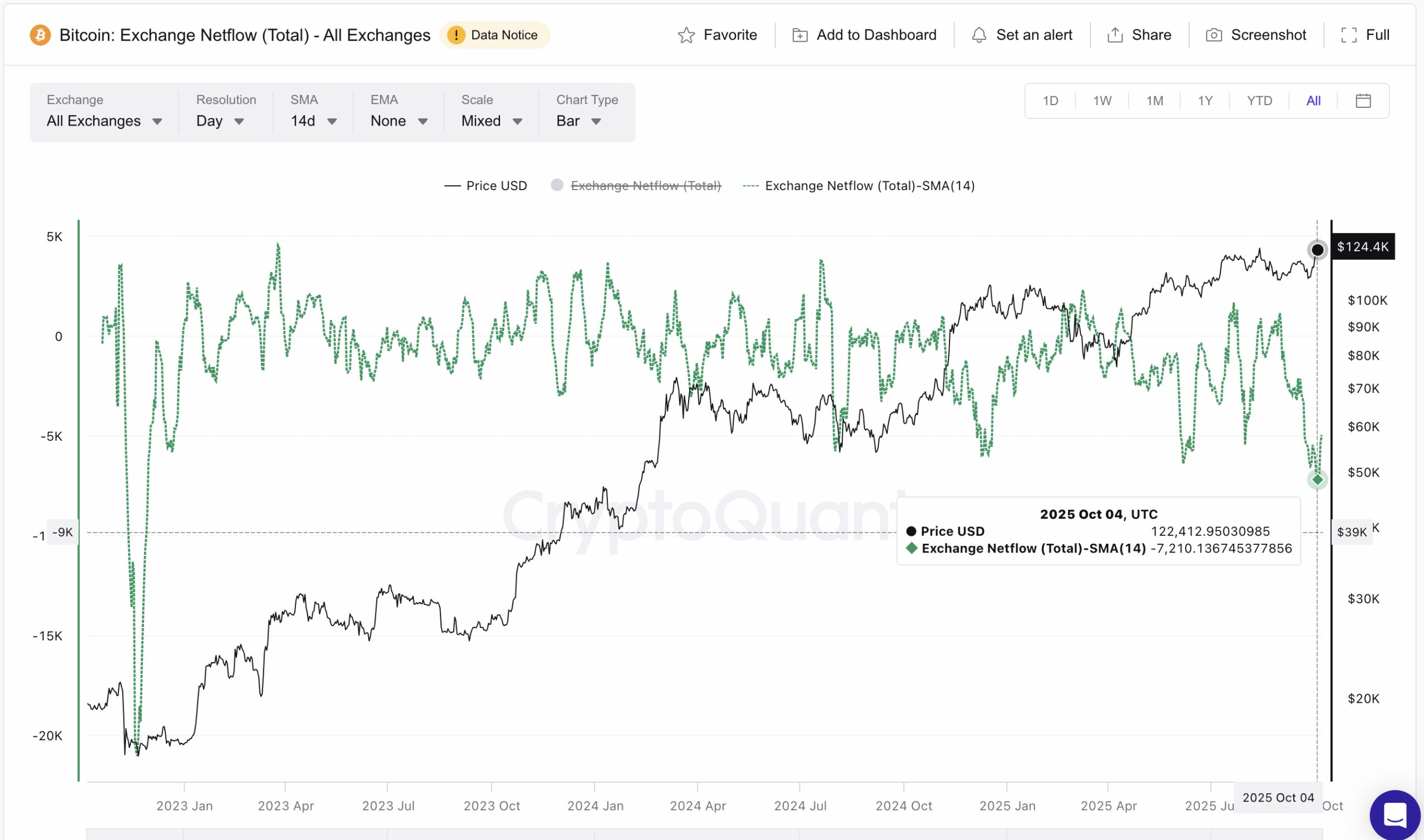
Task: Change the Resolution from Day
Action: click(221, 121)
